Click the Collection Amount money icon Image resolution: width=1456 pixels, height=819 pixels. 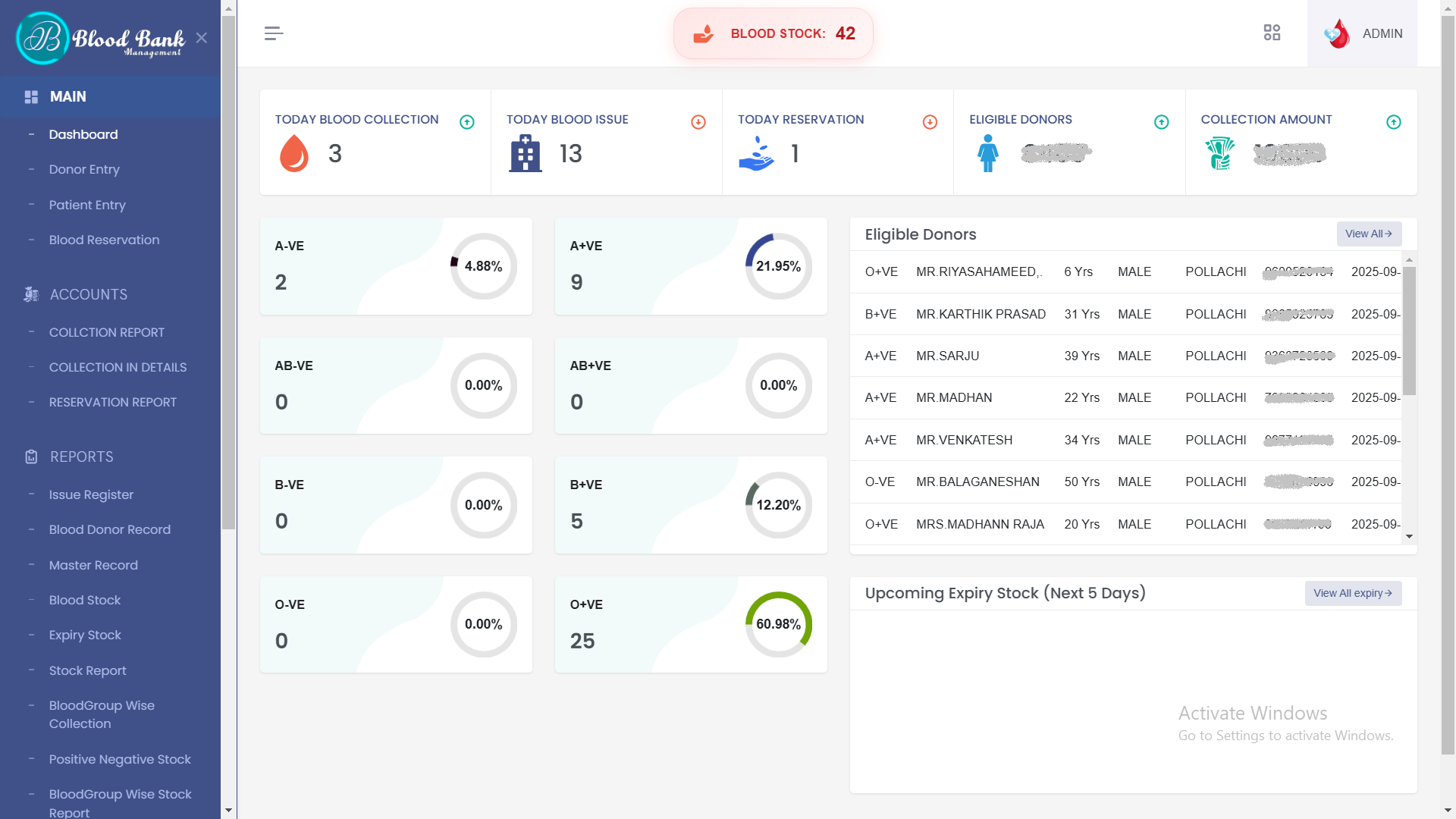coord(1220,153)
